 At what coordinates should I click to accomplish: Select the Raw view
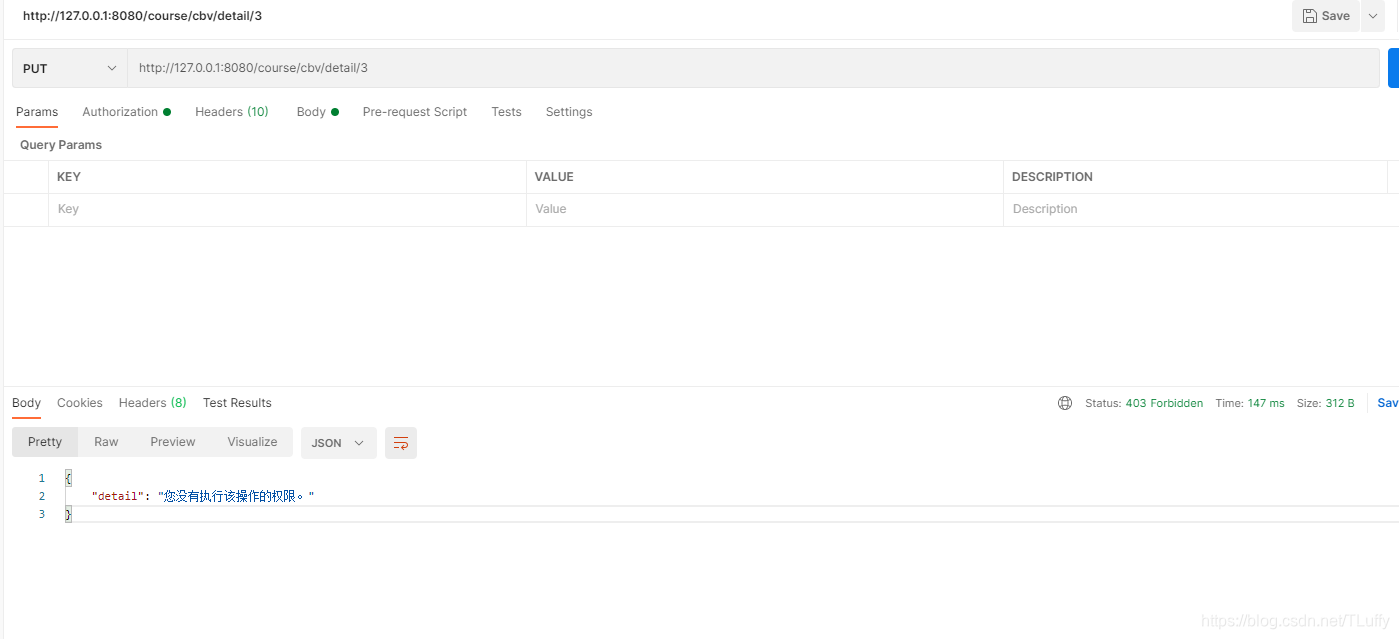click(x=106, y=442)
